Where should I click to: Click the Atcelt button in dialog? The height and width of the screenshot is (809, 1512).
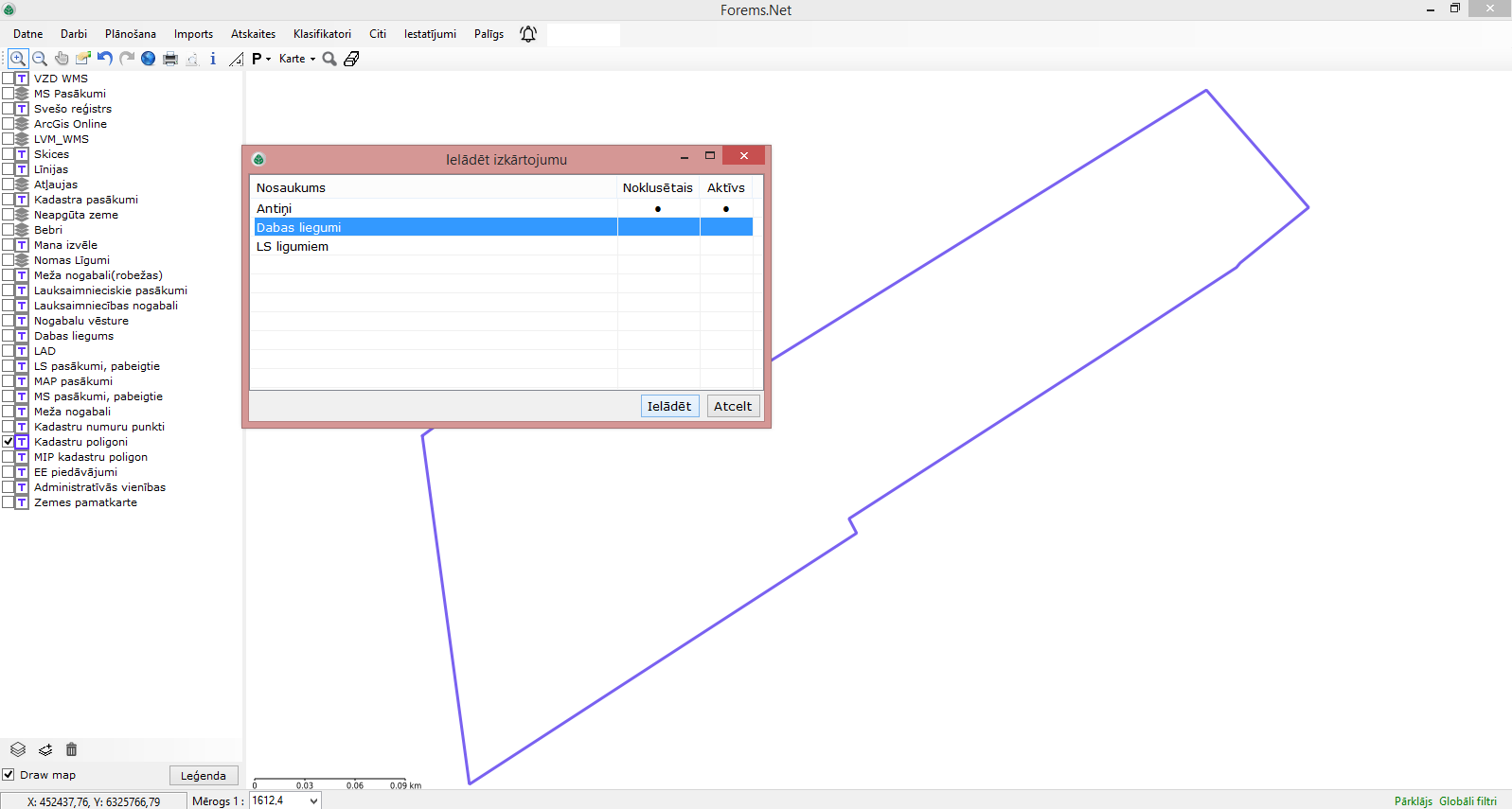point(733,407)
